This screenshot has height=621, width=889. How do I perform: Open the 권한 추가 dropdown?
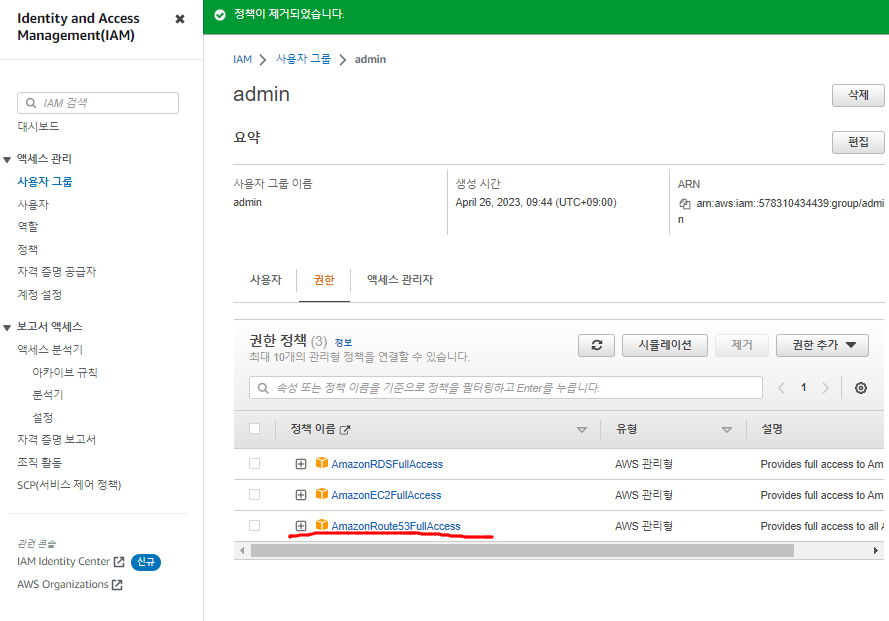click(x=822, y=345)
